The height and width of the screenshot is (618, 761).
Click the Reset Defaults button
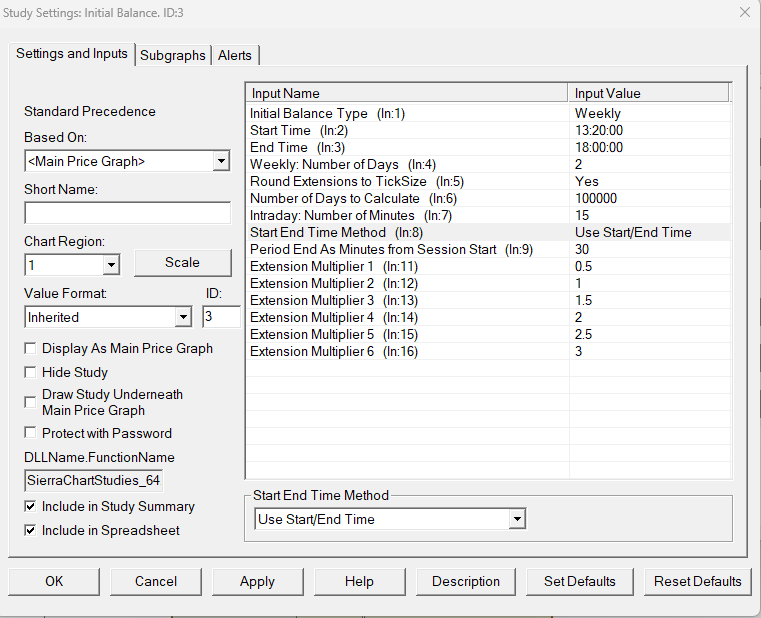coord(697,581)
